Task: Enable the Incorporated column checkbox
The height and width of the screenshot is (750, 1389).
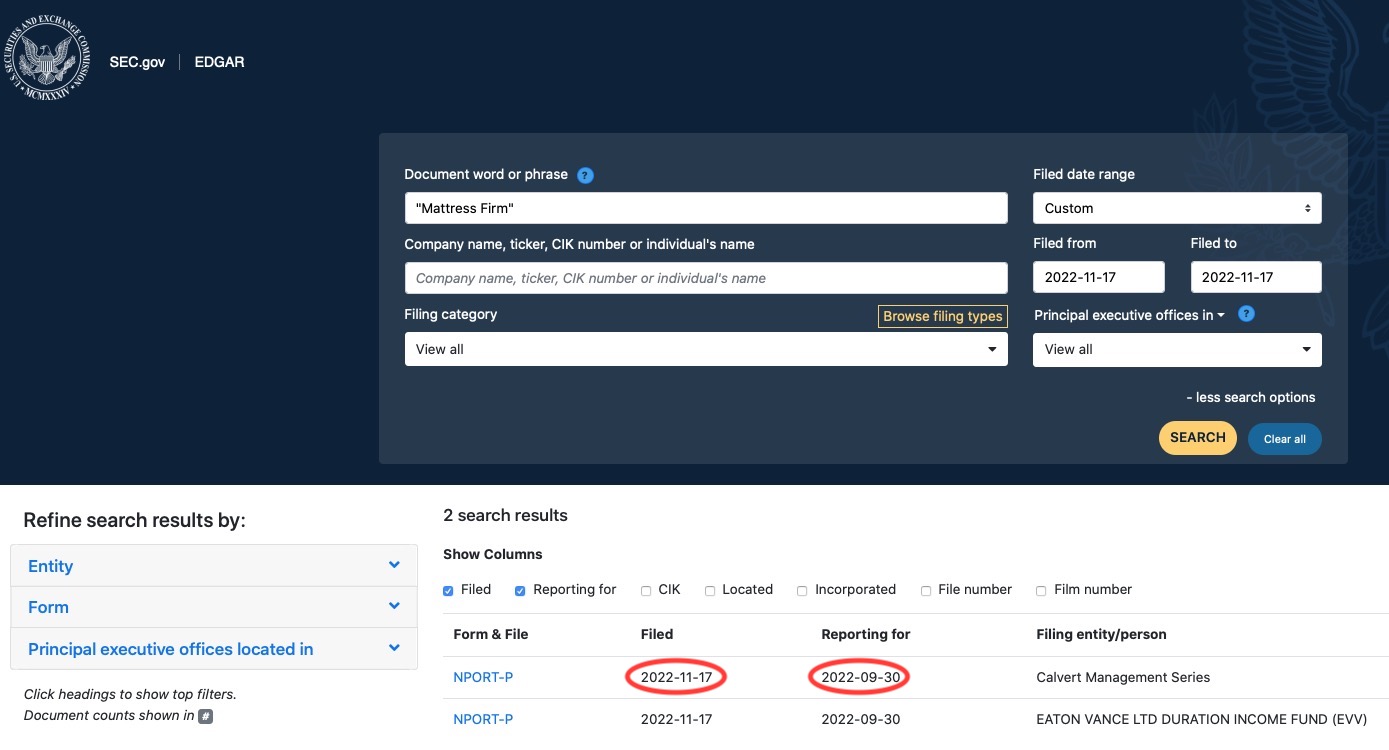Action: (x=802, y=590)
